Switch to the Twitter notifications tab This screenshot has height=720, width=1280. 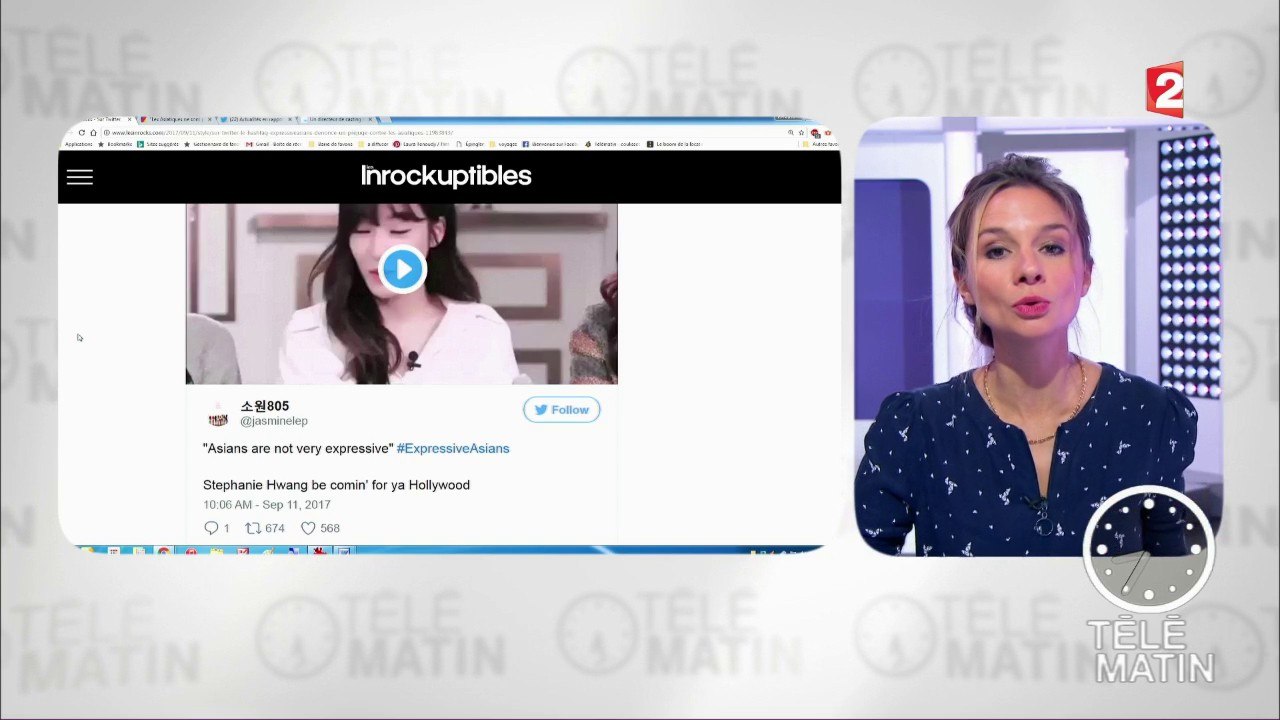point(256,120)
